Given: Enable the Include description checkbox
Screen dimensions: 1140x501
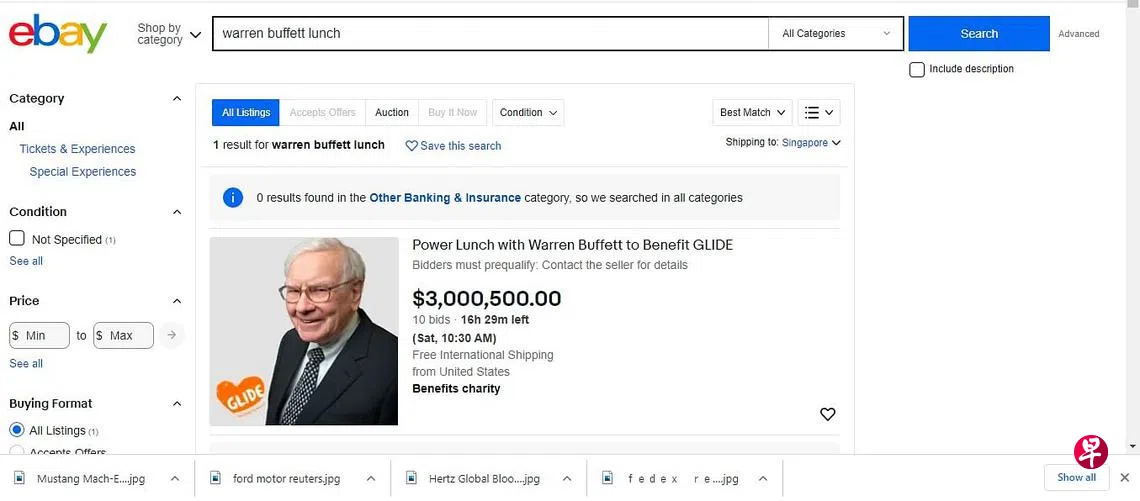Looking at the screenshot, I should tap(917, 69).
